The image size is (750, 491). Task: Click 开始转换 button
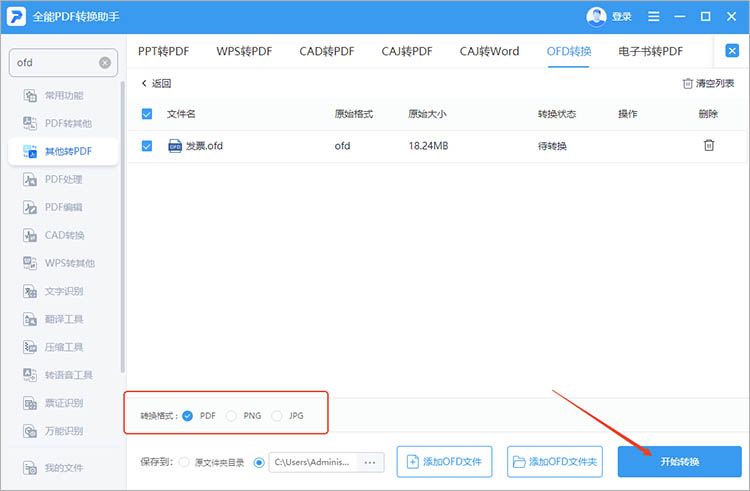pos(680,462)
